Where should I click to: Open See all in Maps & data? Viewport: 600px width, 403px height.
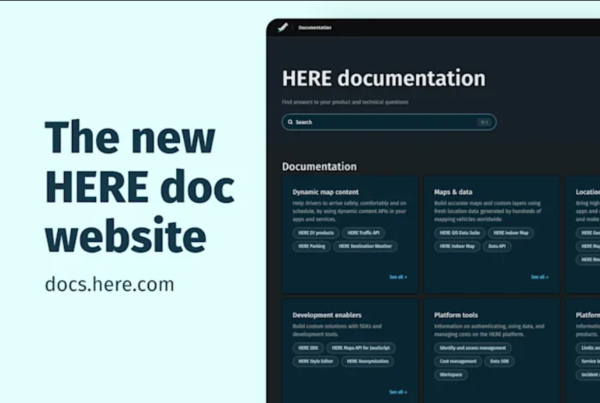tap(539, 277)
